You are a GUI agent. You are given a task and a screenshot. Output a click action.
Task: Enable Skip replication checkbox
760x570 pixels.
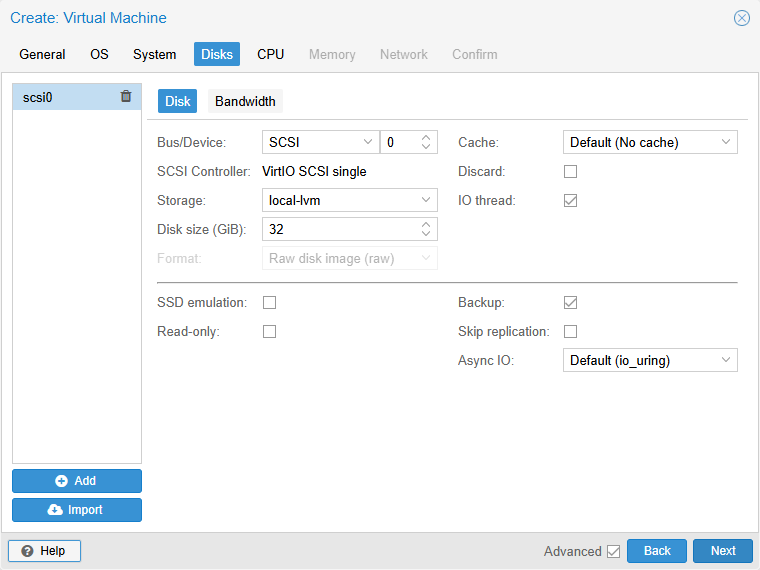[570, 332]
